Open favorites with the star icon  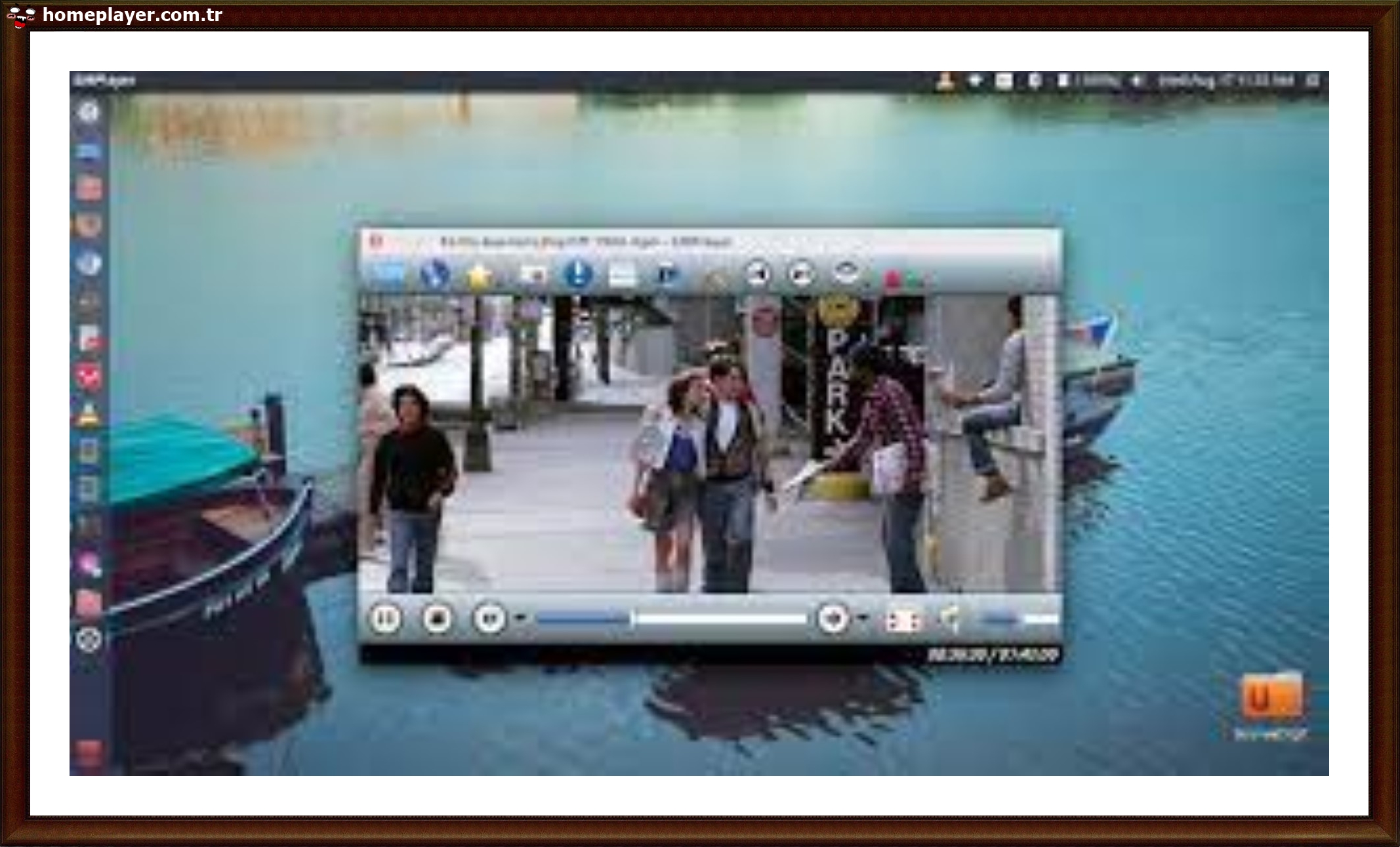[480, 276]
